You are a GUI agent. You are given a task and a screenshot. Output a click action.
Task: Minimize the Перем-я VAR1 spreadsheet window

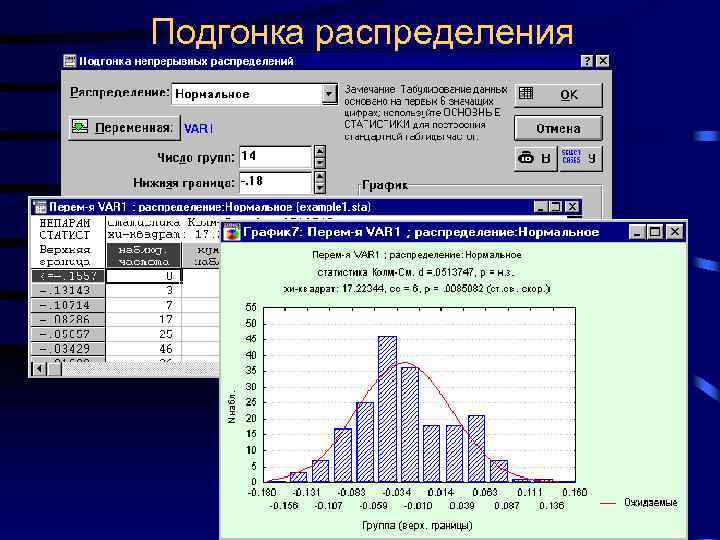pyautogui.click(x=541, y=207)
